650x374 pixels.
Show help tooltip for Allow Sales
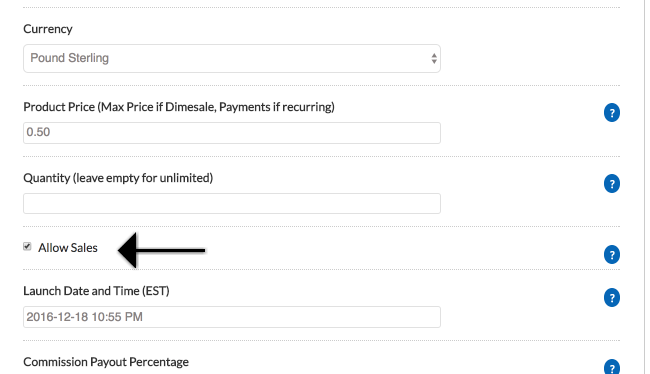(x=612, y=255)
